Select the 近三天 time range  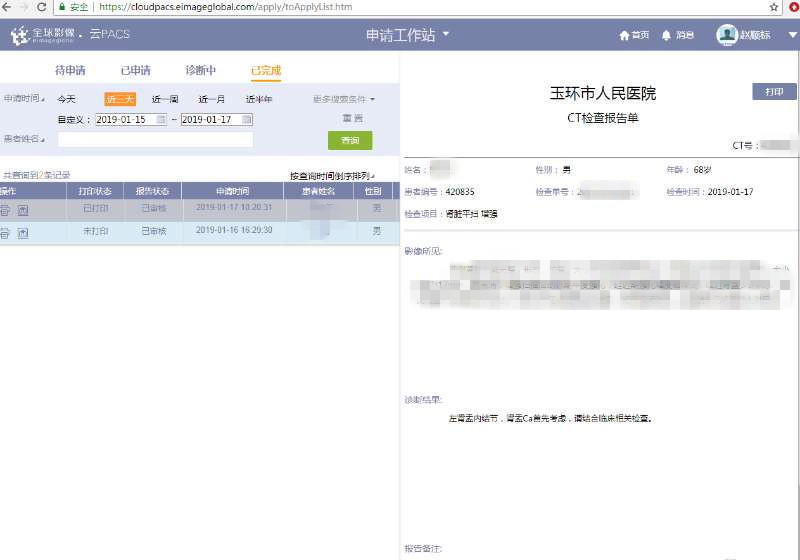click(120, 99)
